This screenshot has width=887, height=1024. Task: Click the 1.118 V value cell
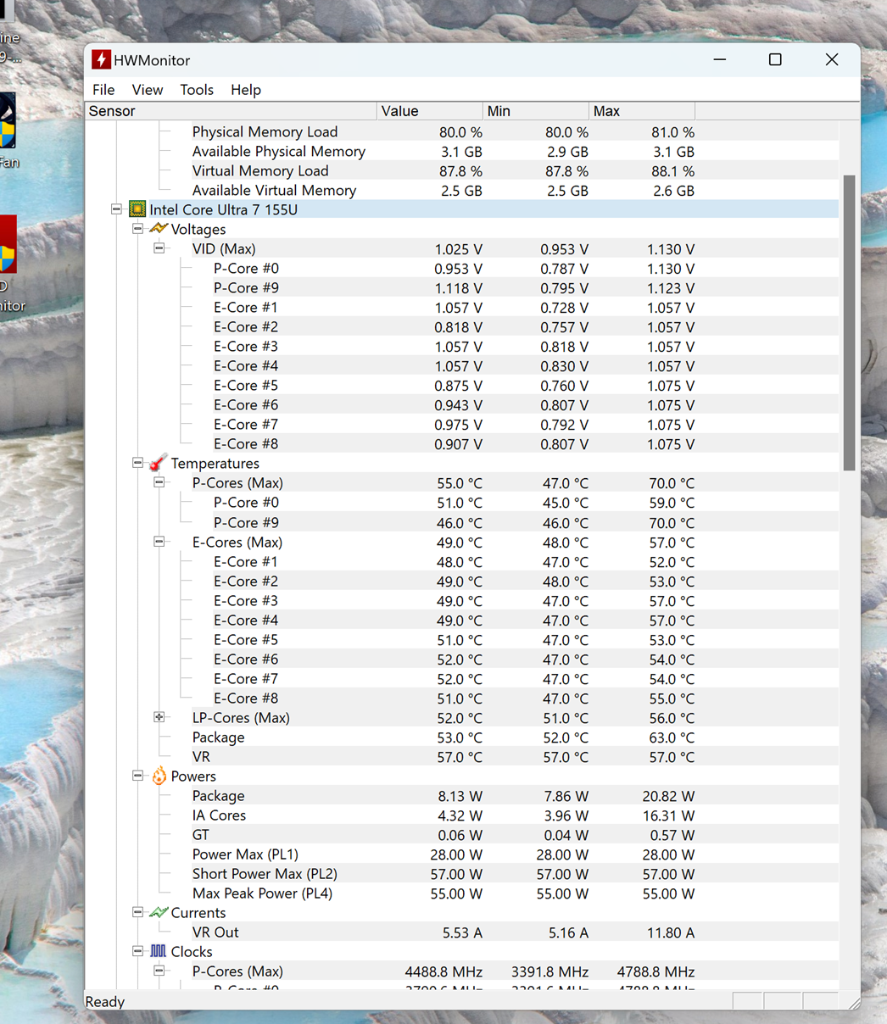click(458, 288)
